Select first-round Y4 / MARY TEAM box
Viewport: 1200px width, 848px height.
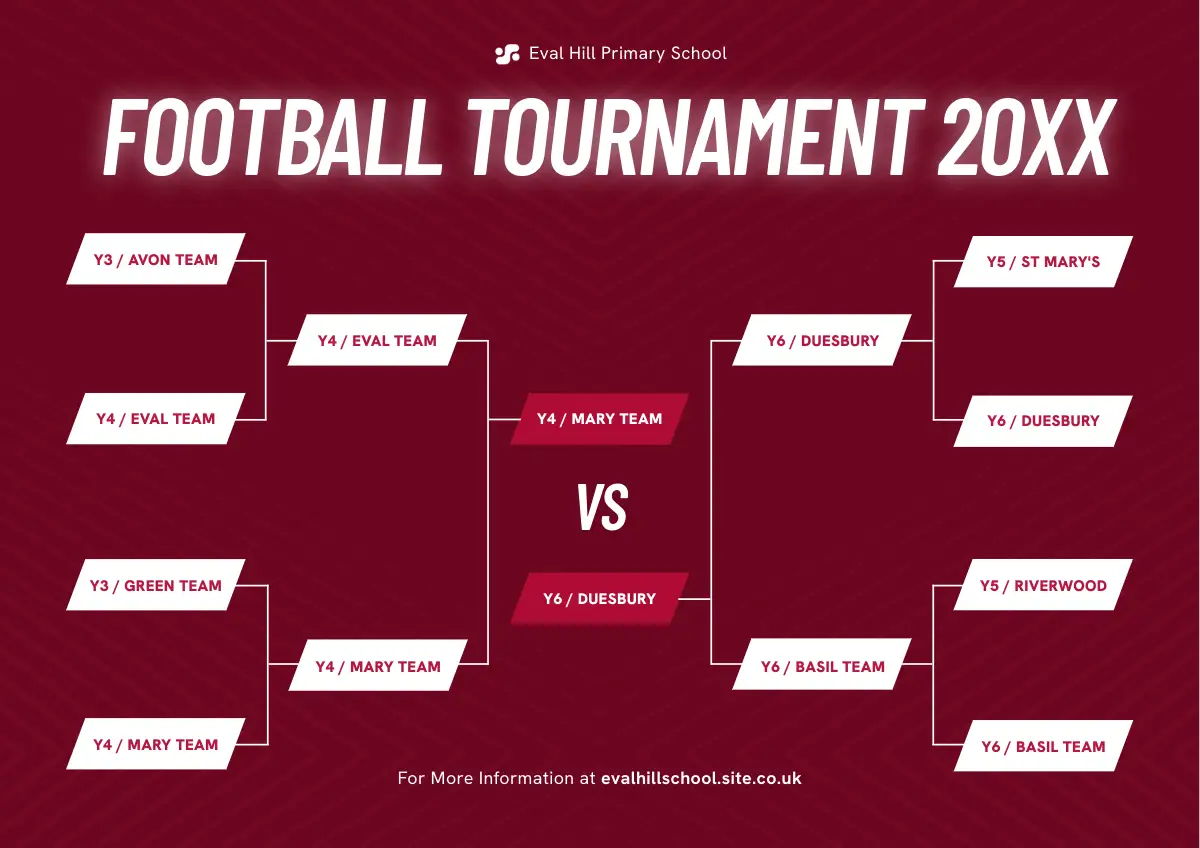pos(156,745)
